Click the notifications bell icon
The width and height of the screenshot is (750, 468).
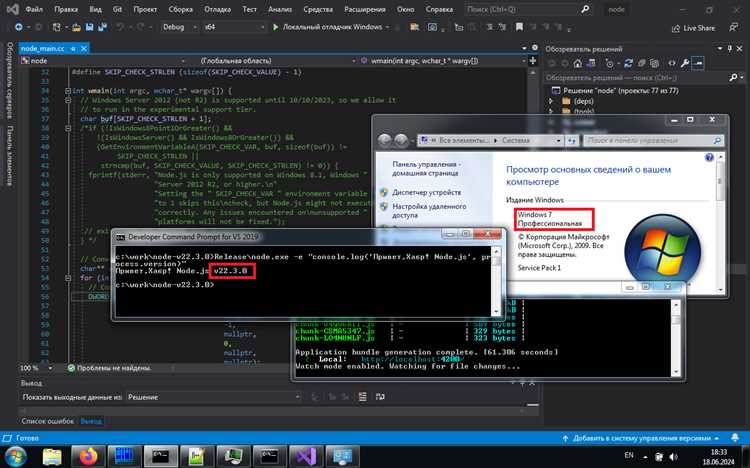pyautogui.click(x=735, y=438)
